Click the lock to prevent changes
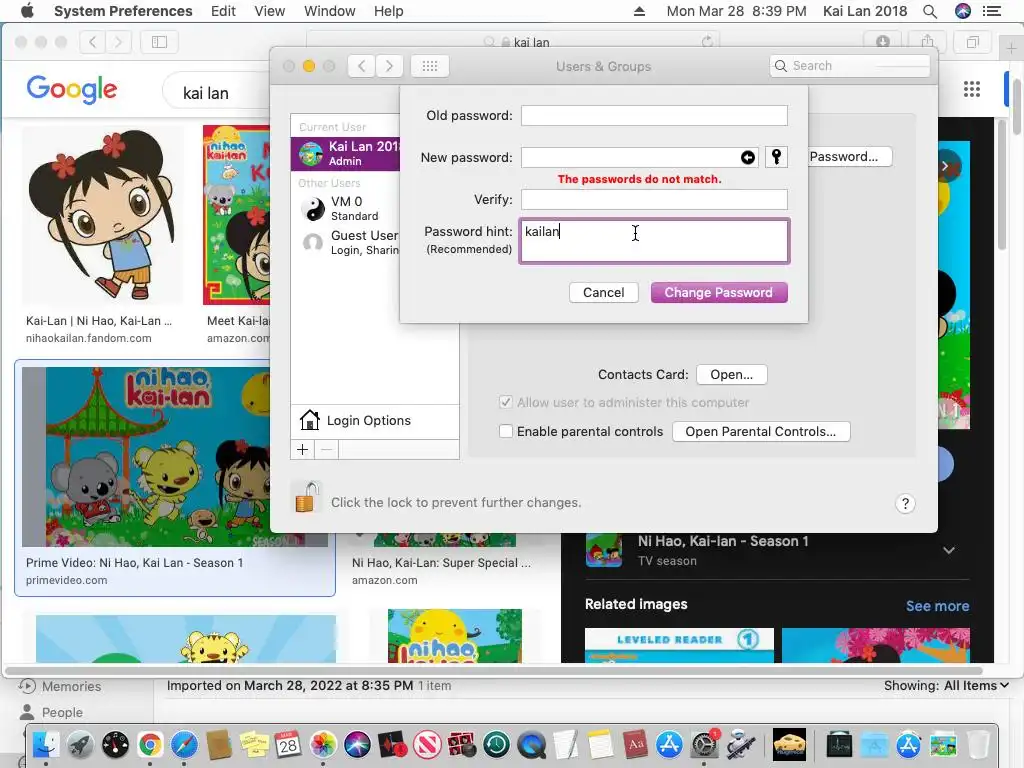1024x768 pixels. (x=306, y=498)
